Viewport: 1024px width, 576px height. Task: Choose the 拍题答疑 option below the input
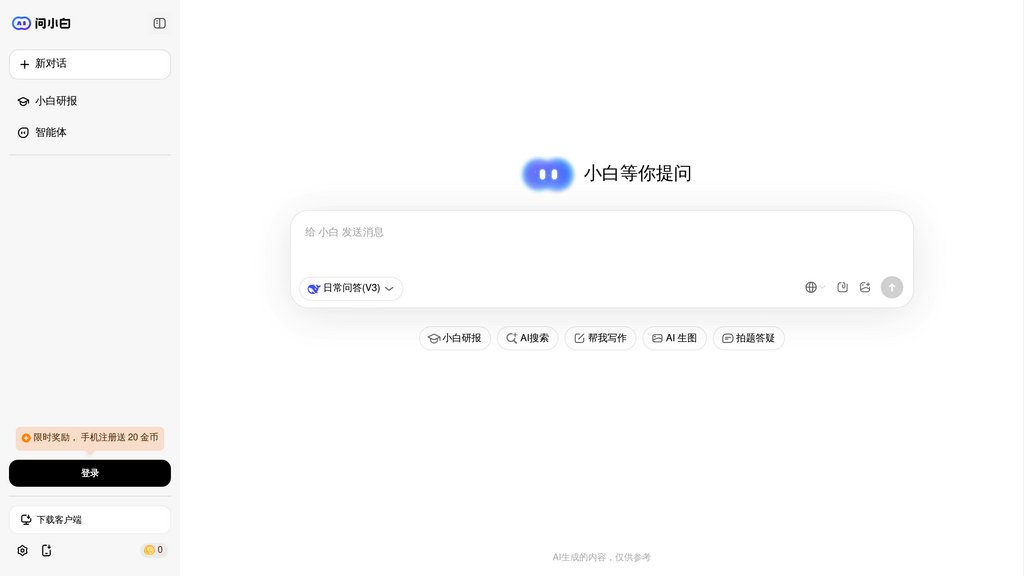click(x=748, y=338)
